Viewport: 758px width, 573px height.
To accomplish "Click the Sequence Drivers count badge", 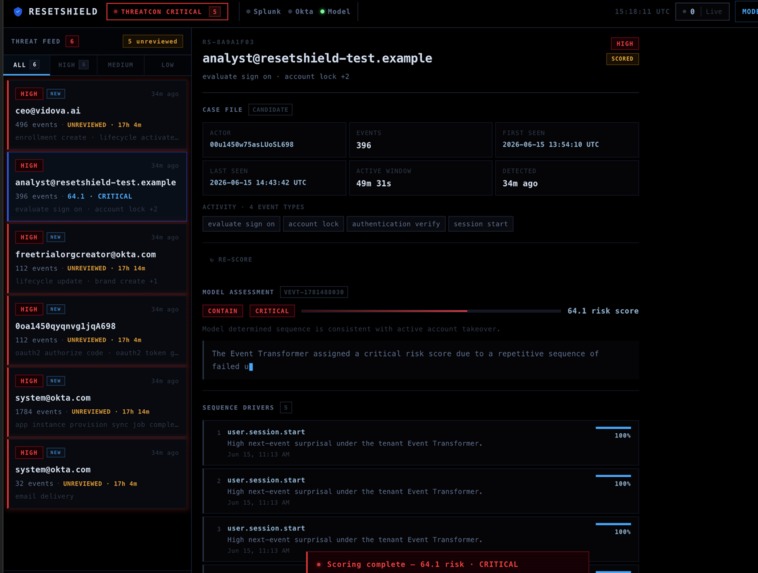I will (286, 408).
